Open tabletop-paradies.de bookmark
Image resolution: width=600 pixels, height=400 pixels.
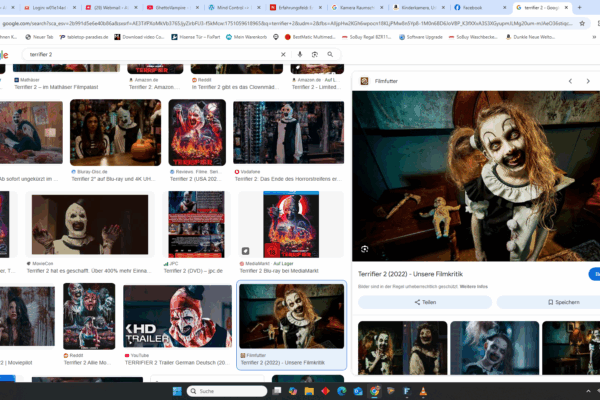tap(84, 37)
